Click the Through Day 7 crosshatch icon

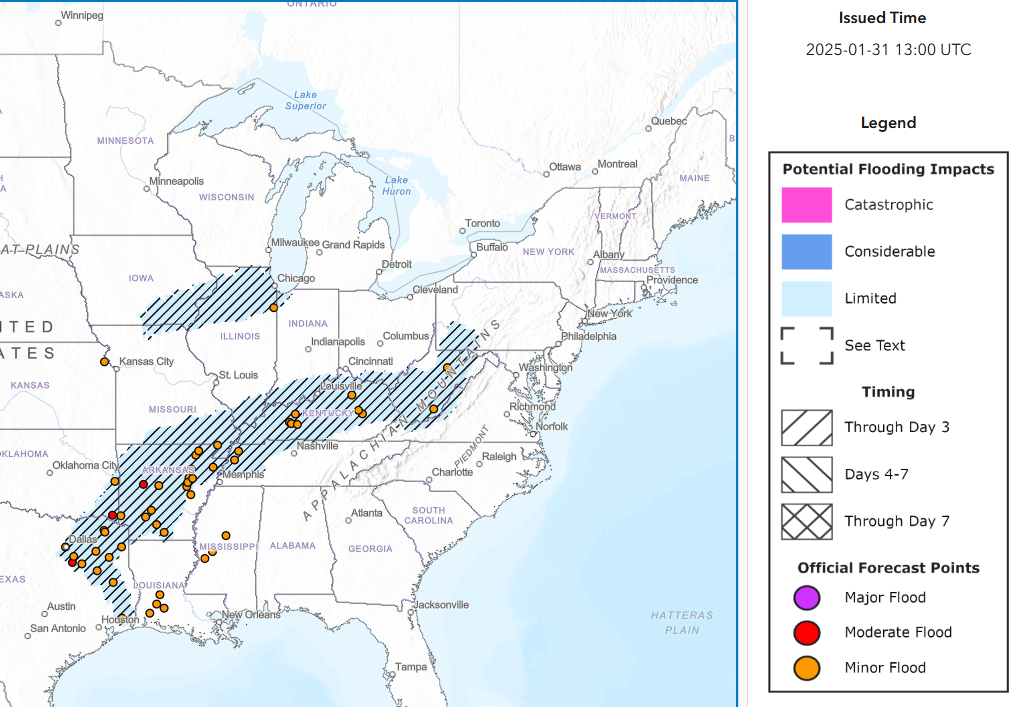[806, 521]
